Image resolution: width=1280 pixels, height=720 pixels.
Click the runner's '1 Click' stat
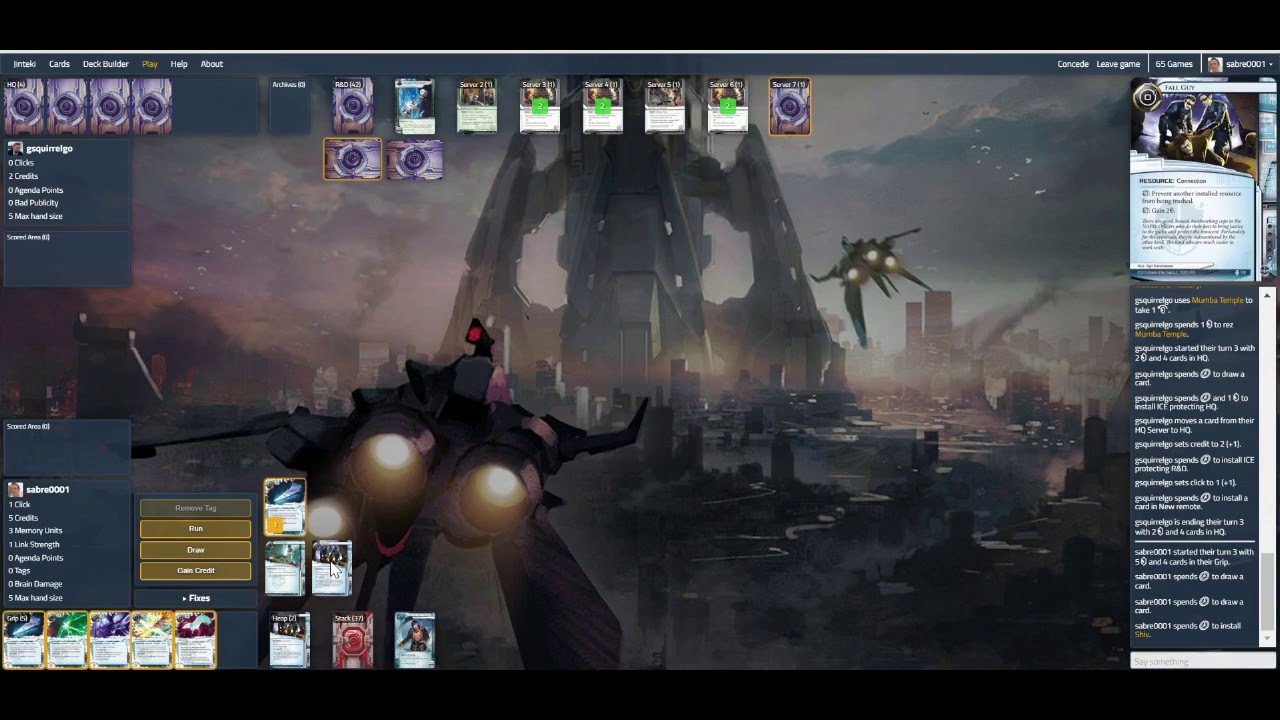20,504
